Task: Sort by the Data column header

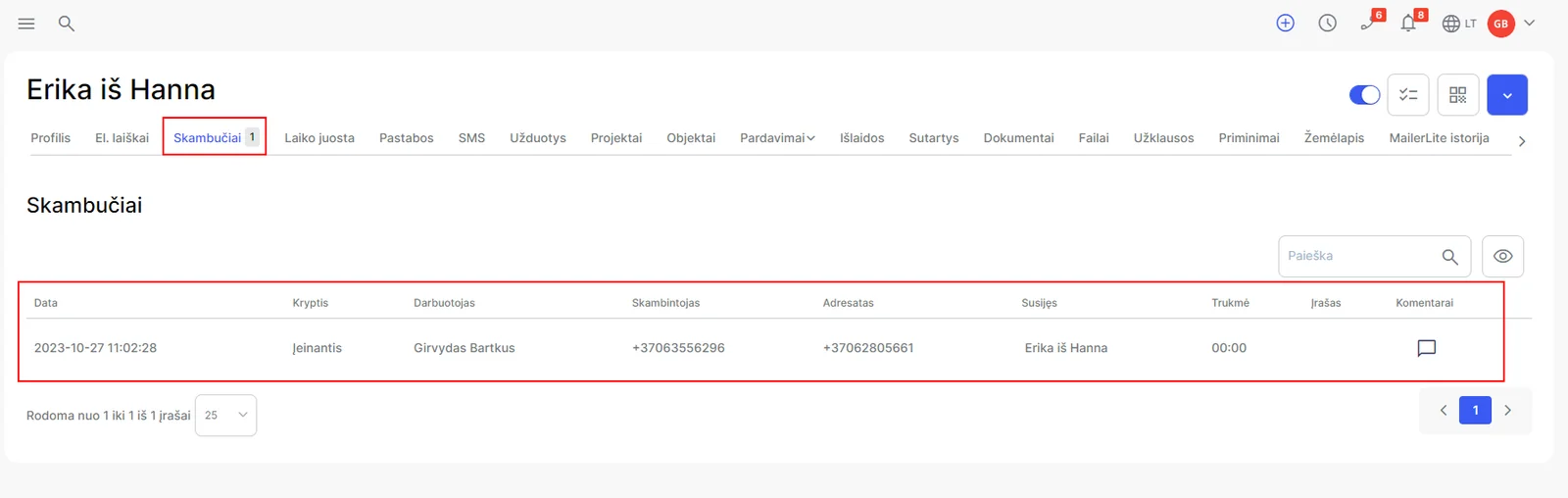Action: pyautogui.click(x=46, y=303)
